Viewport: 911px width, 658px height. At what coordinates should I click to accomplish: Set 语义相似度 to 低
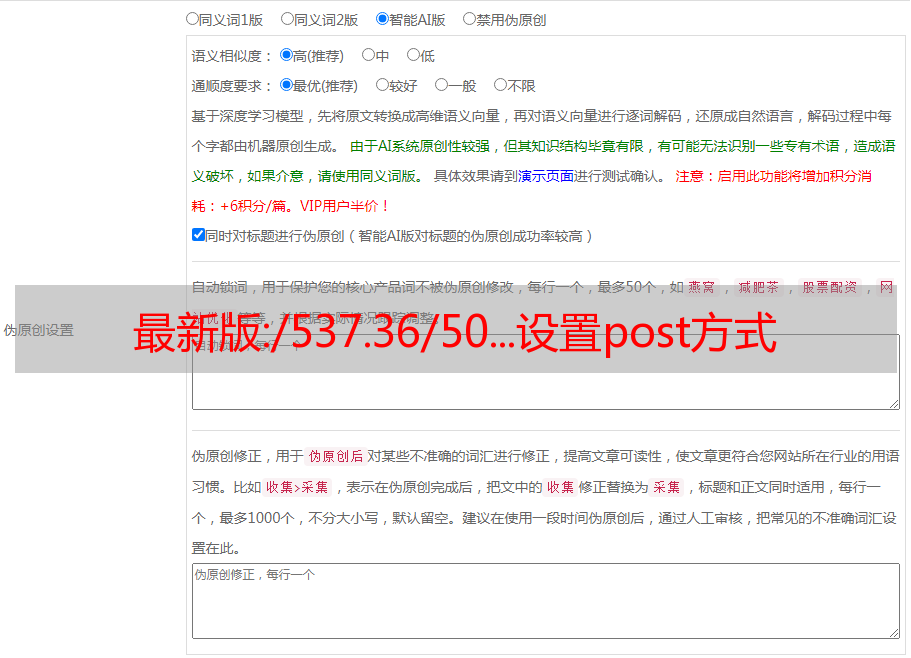[413, 55]
